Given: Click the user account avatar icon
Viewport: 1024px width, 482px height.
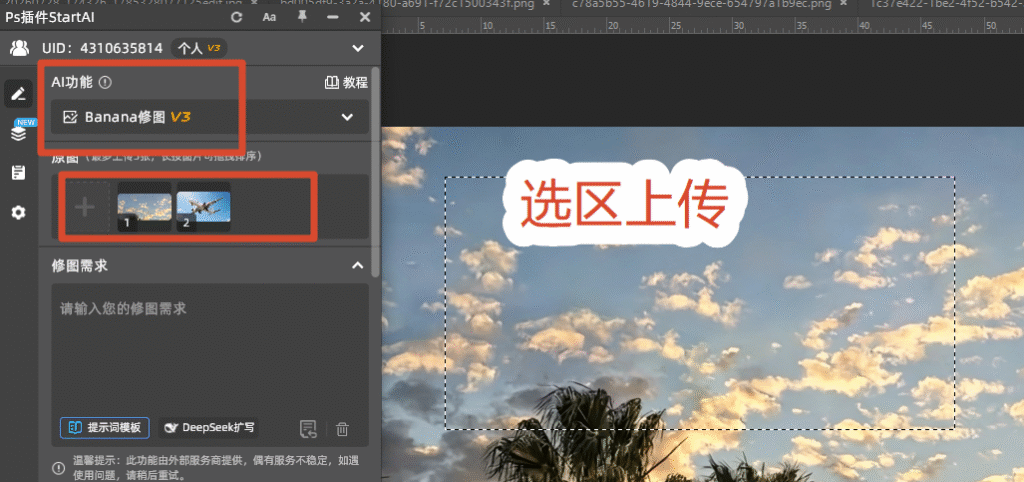Looking at the screenshot, I should point(20,48).
